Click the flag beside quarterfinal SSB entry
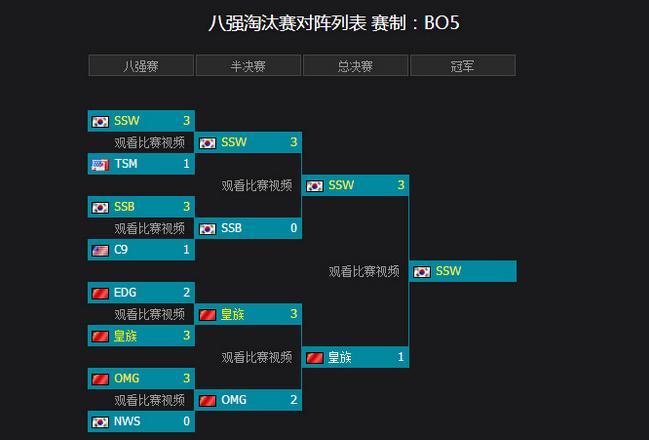649x440 pixels. click(100, 207)
